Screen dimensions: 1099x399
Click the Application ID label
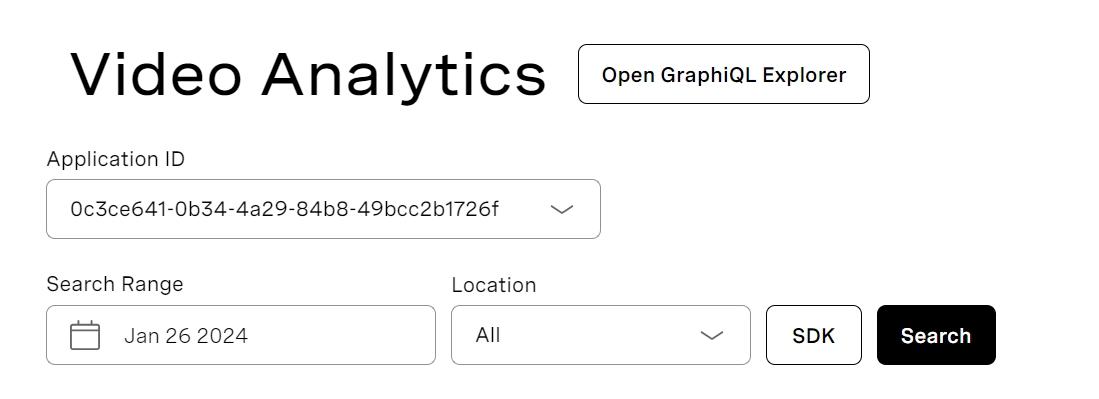(116, 159)
